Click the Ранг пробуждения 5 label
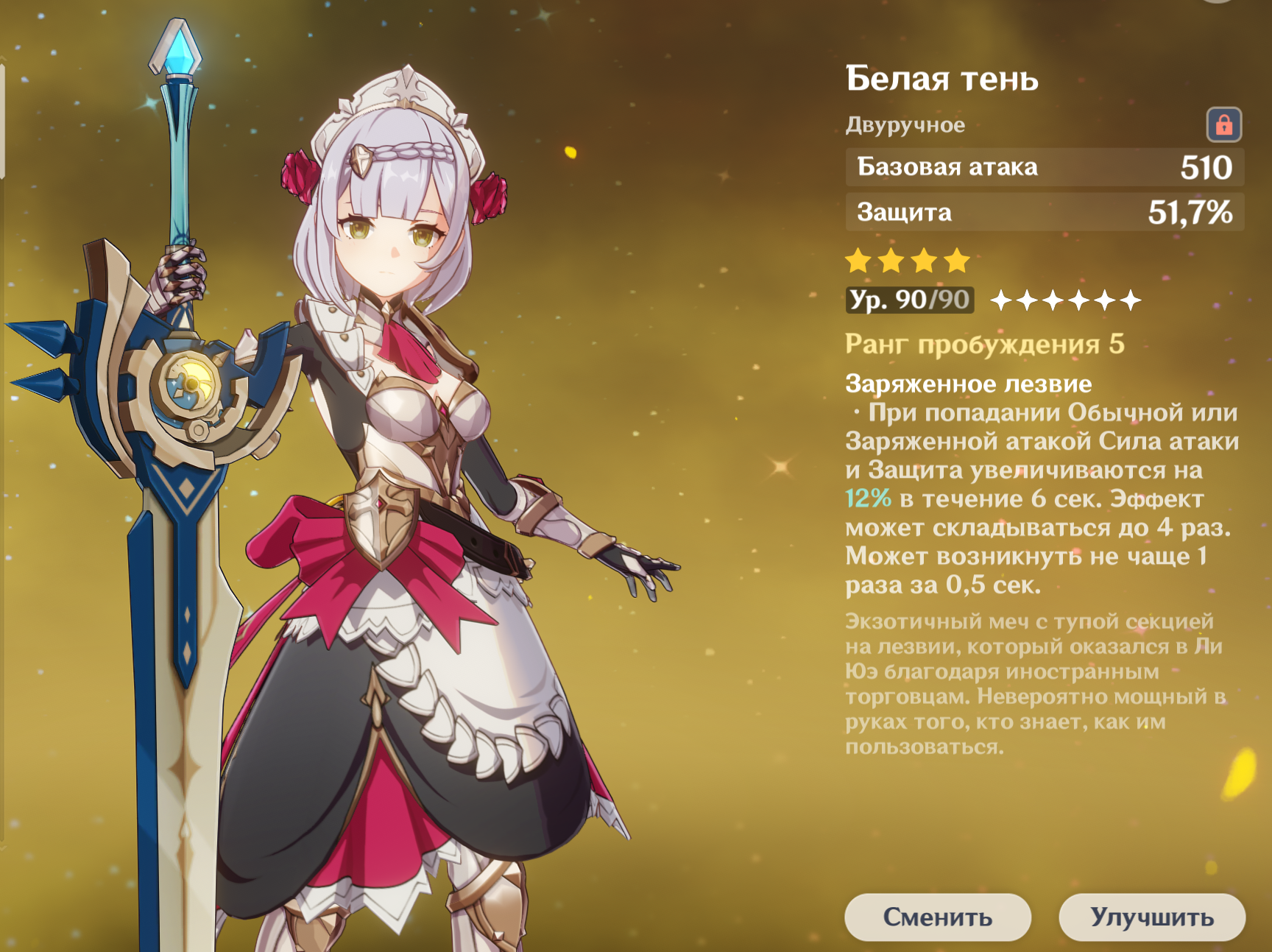This screenshot has height=952, width=1272. click(984, 344)
